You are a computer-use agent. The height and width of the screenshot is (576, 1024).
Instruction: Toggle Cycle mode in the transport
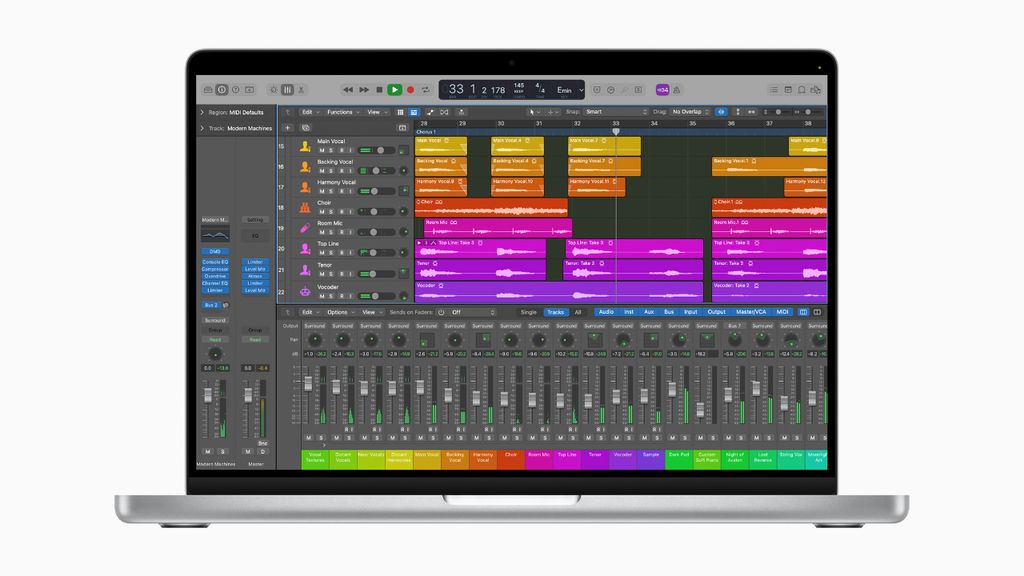tap(425, 89)
